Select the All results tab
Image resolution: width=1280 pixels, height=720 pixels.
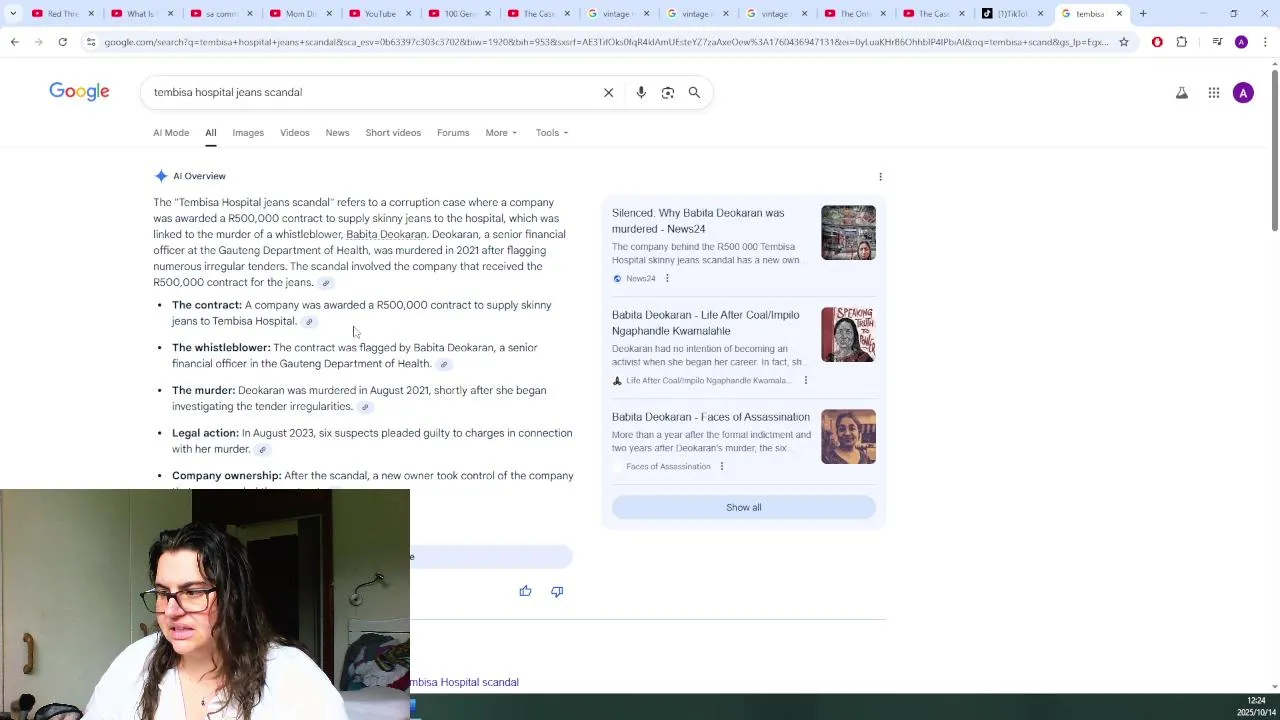[x=210, y=133]
